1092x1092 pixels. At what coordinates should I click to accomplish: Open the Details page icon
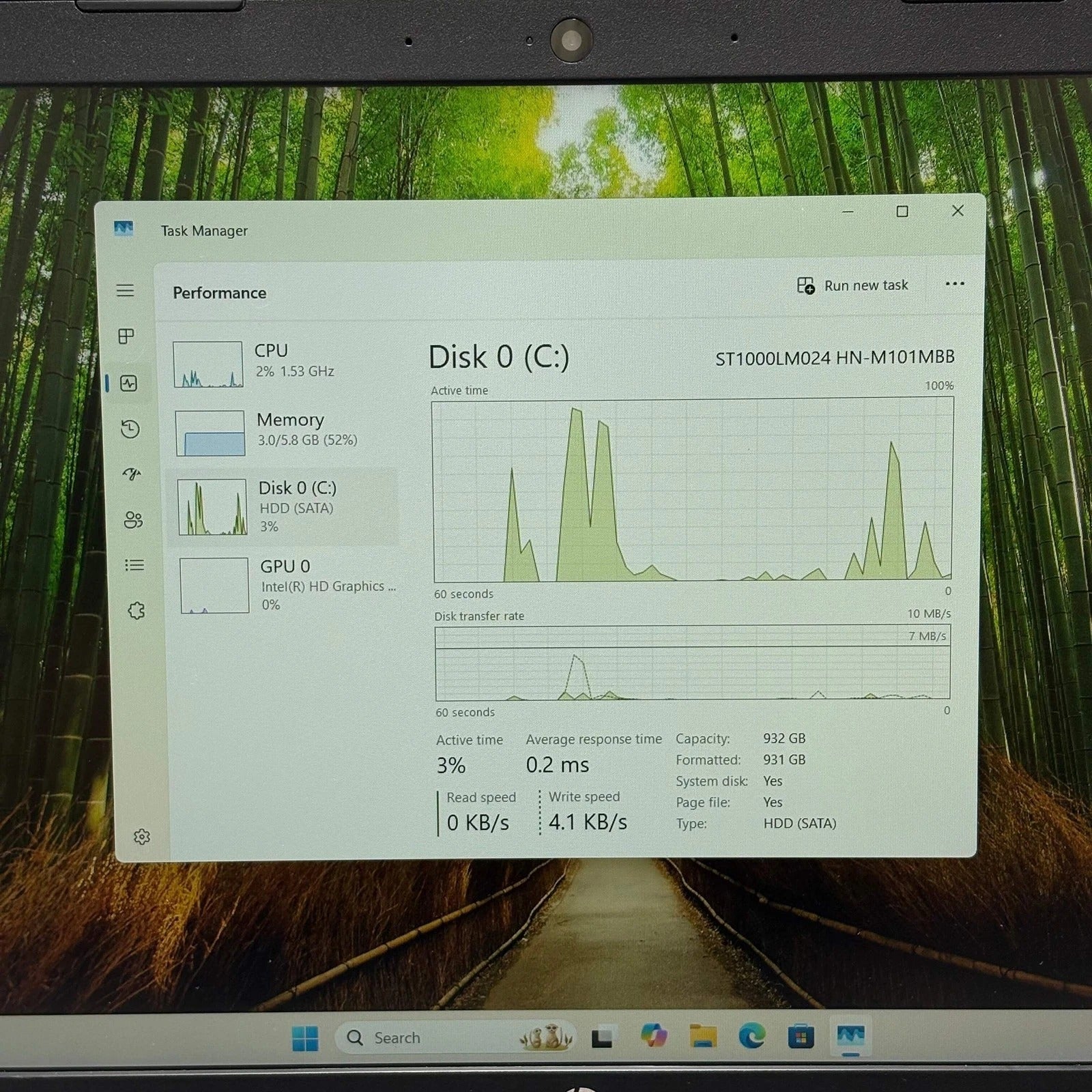134,565
